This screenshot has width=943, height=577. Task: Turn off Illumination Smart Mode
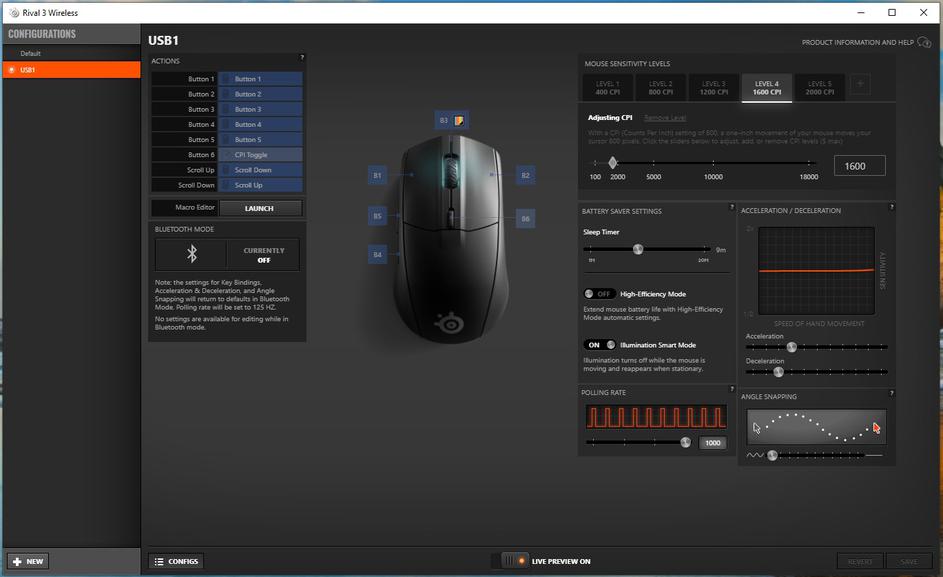[600, 345]
